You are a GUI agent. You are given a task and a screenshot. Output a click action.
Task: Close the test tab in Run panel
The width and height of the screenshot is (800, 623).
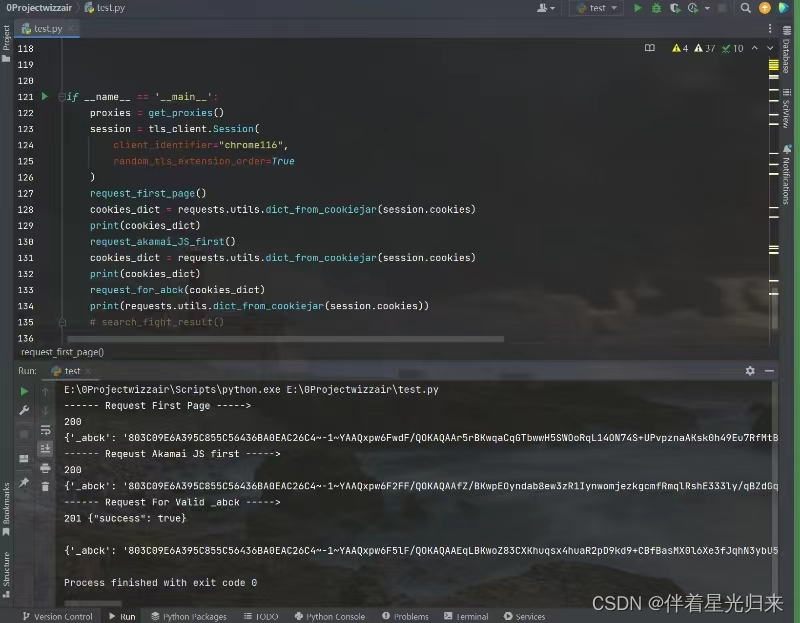pyautogui.click(x=88, y=371)
